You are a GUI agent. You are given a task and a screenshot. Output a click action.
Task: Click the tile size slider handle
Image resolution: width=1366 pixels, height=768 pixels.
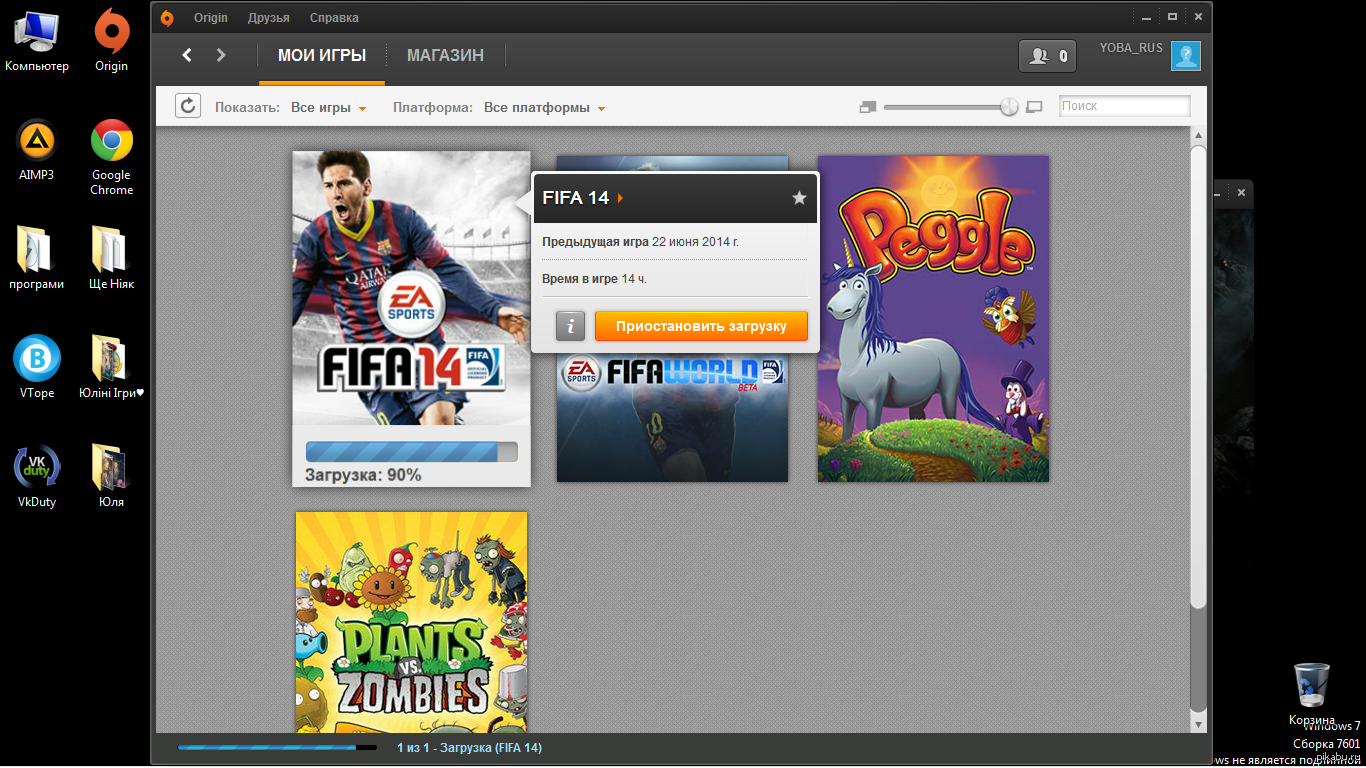[x=1009, y=107]
